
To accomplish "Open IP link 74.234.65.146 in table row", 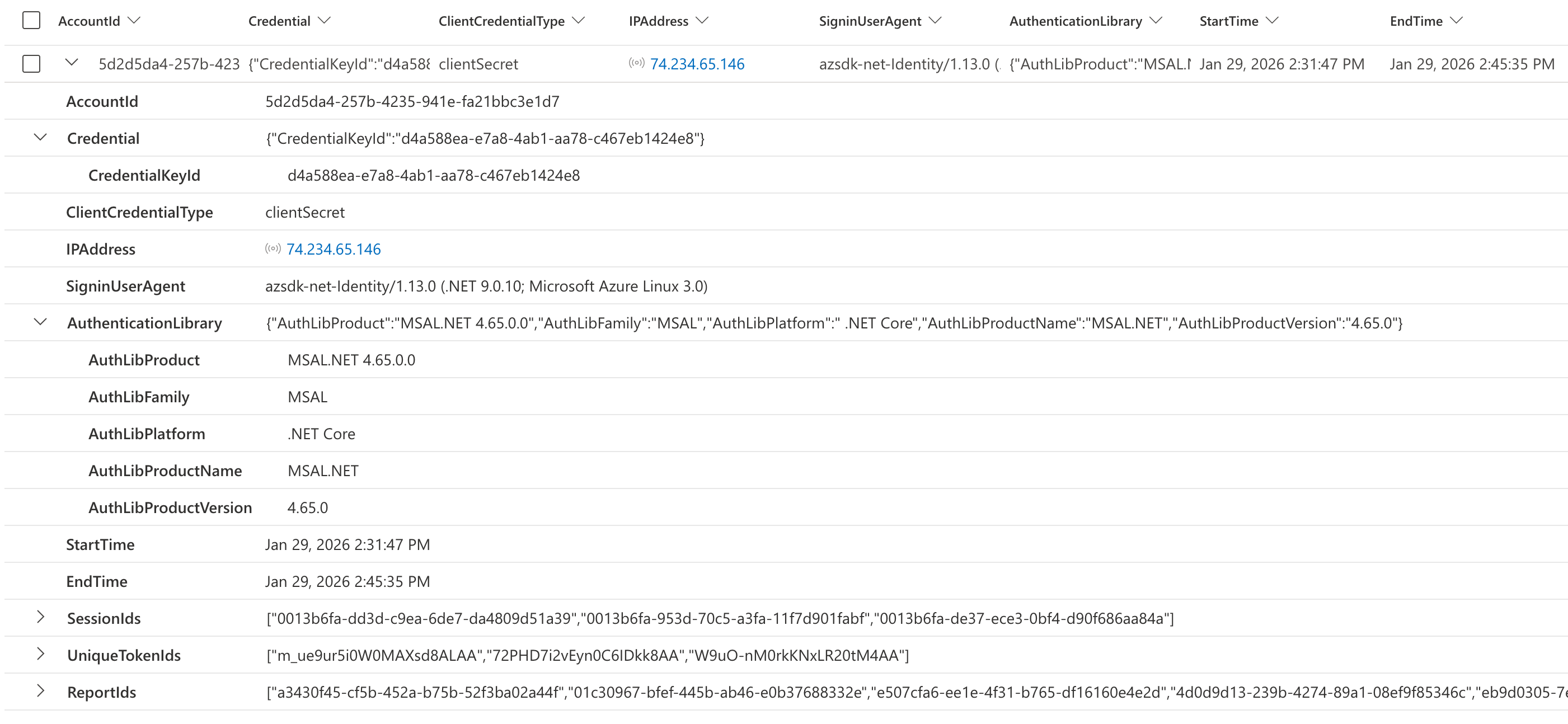I will [x=697, y=64].
